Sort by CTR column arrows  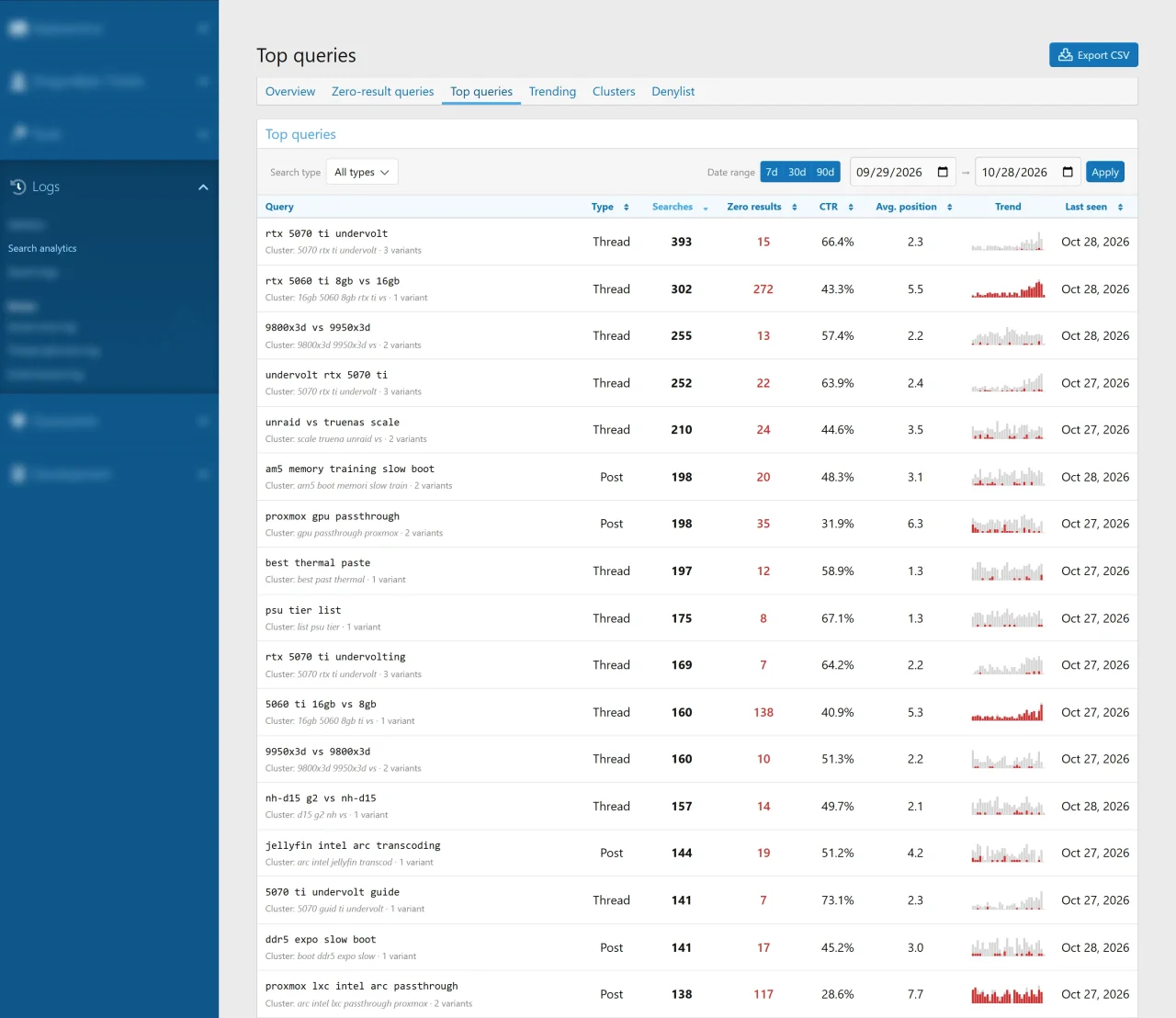[x=851, y=208]
